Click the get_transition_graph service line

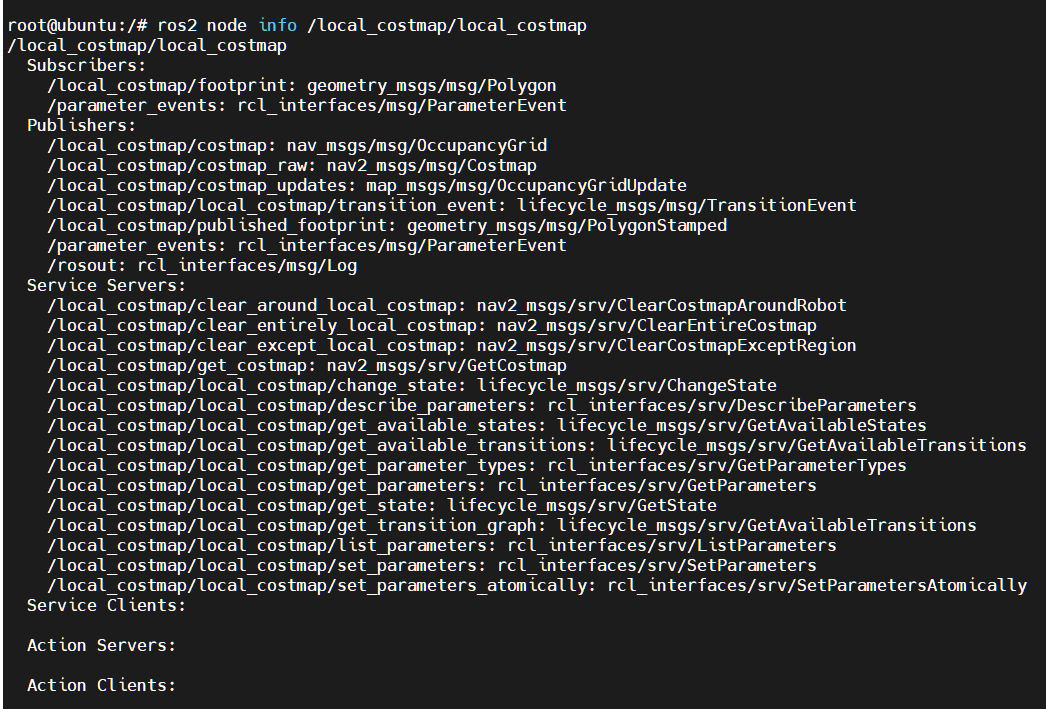(x=512, y=526)
